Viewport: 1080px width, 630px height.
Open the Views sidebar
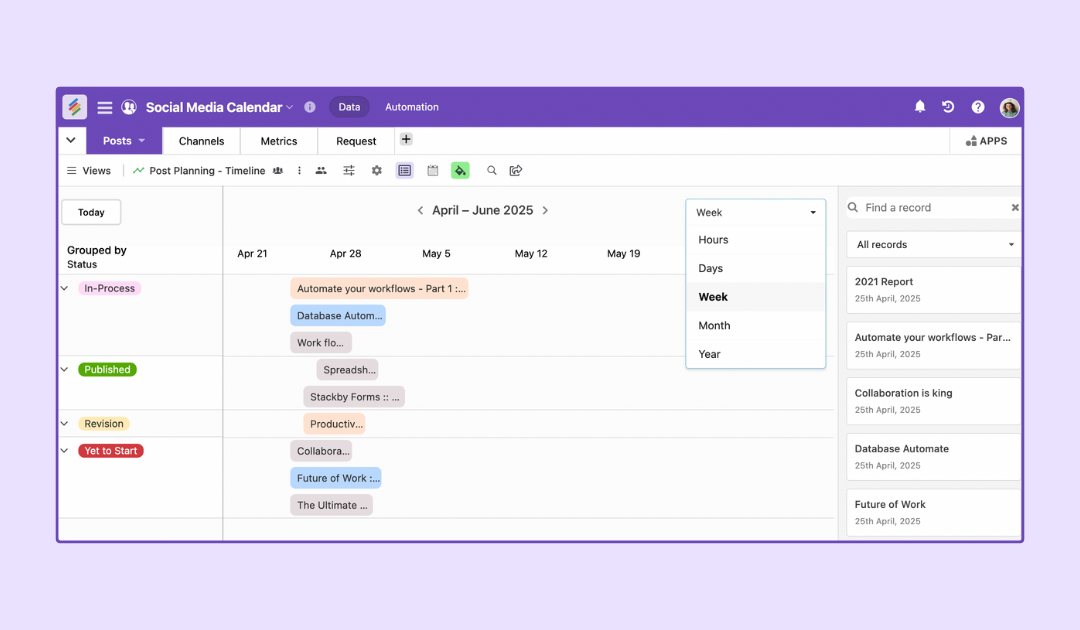click(x=89, y=171)
